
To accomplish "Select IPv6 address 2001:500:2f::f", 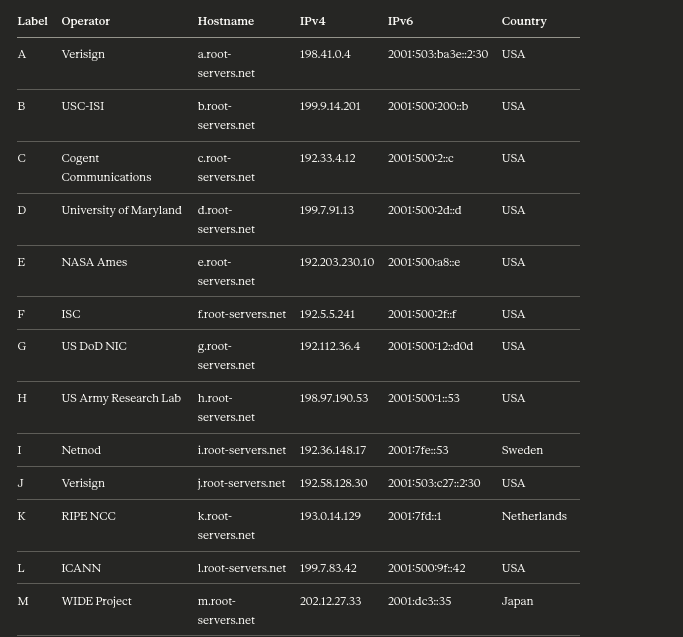I will tap(422, 314).
